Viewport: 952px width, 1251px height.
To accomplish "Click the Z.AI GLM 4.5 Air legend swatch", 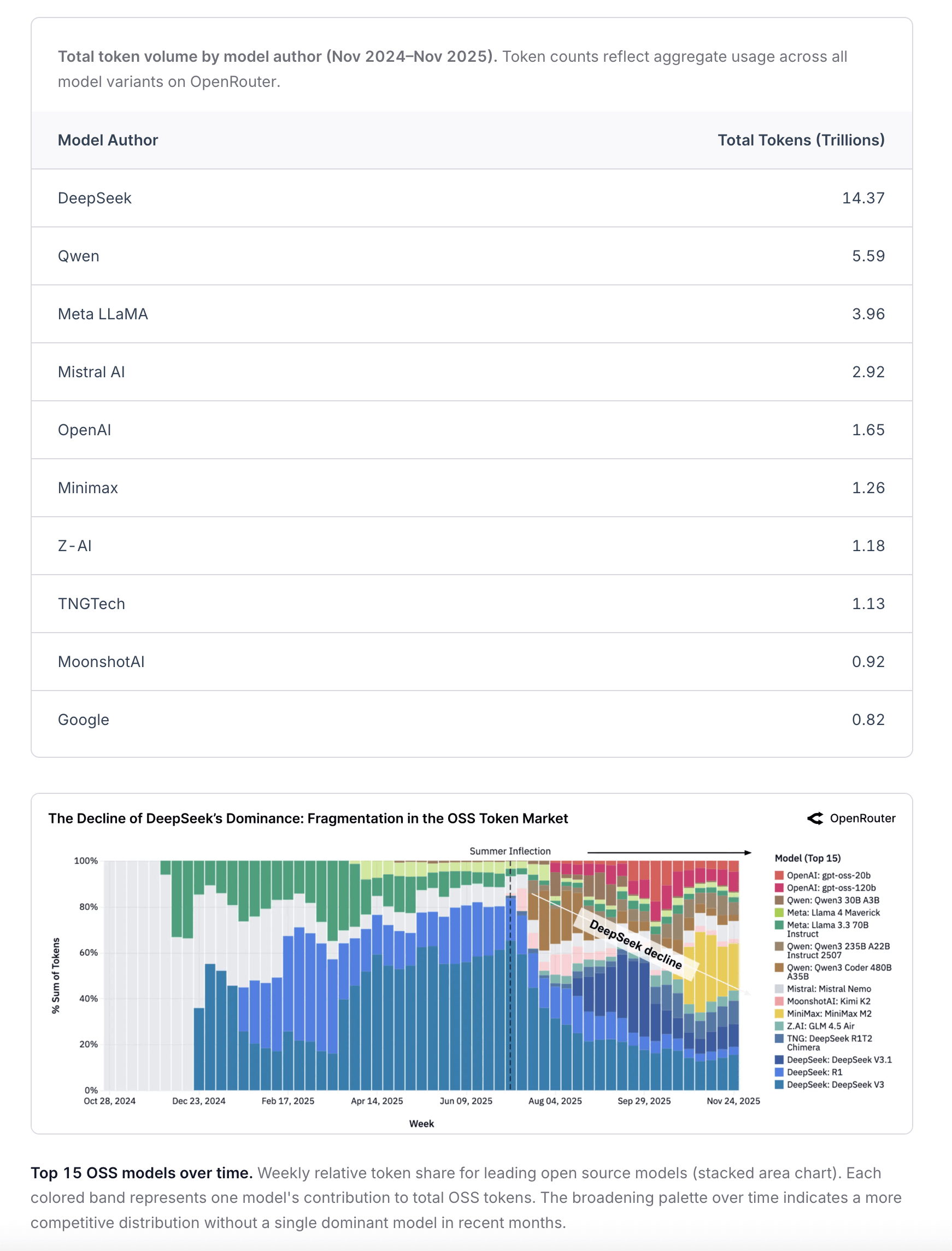I will click(779, 1026).
